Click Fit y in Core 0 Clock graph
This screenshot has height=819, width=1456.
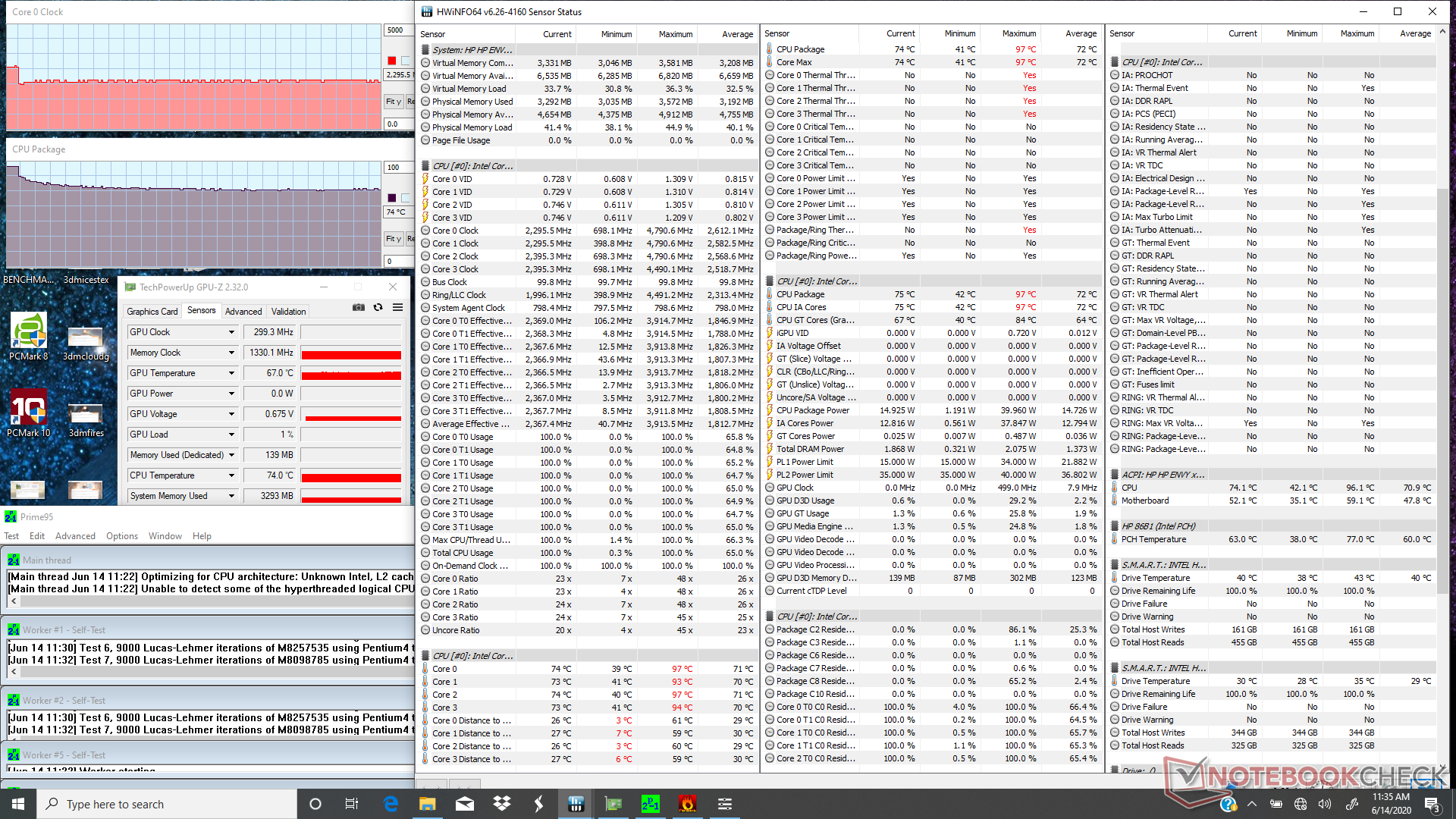(x=394, y=102)
